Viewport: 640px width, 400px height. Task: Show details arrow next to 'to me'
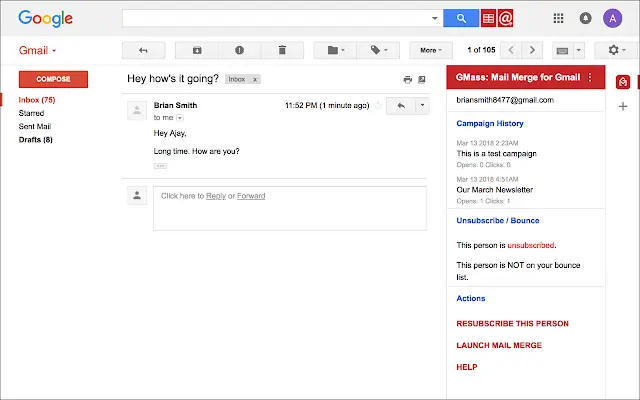[180, 118]
